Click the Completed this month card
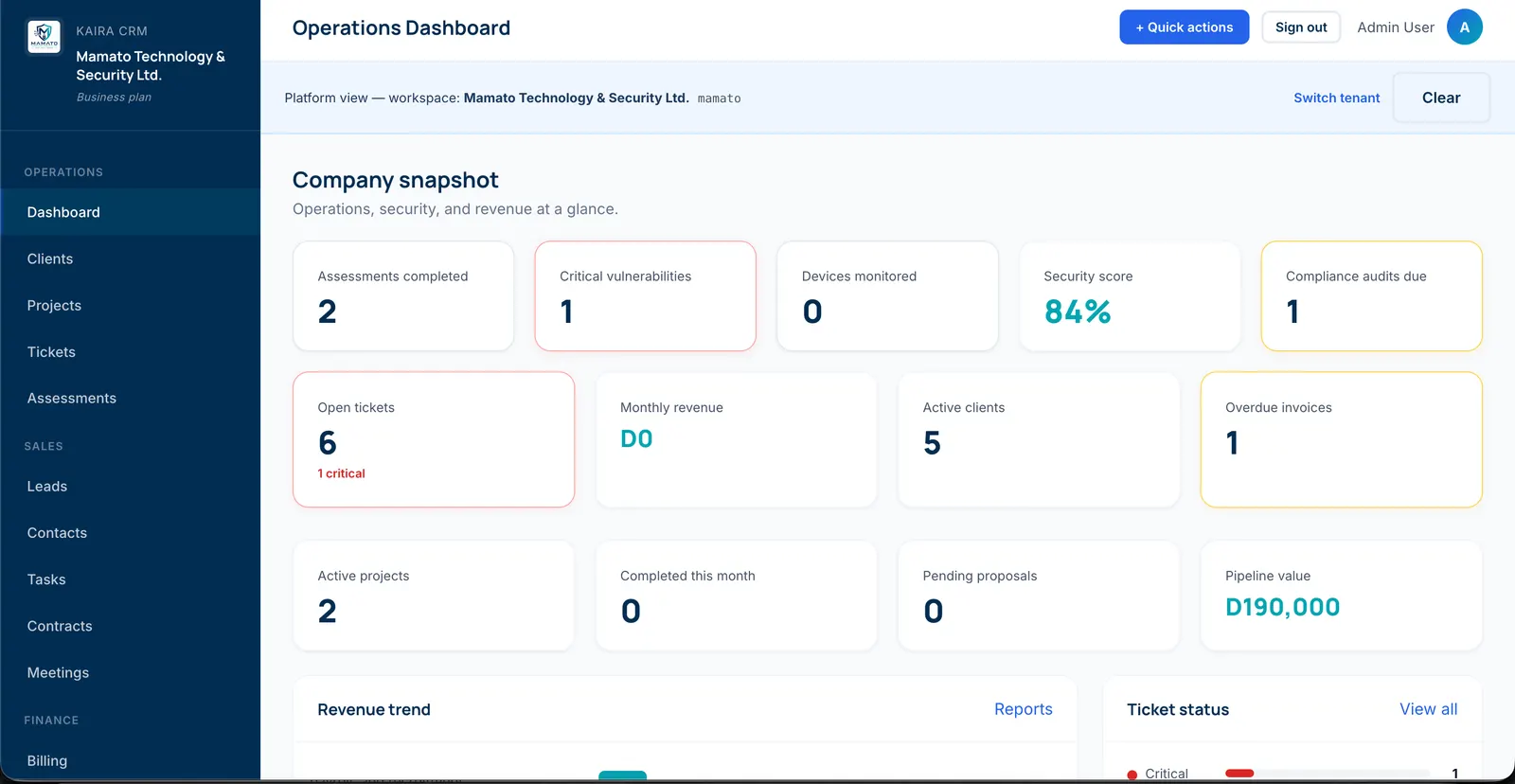 click(x=737, y=596)
